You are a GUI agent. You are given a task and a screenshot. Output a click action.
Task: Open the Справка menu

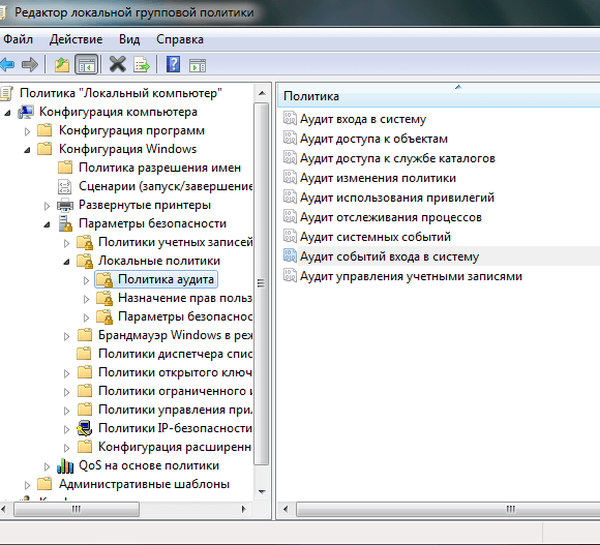[x=181, y=39]
